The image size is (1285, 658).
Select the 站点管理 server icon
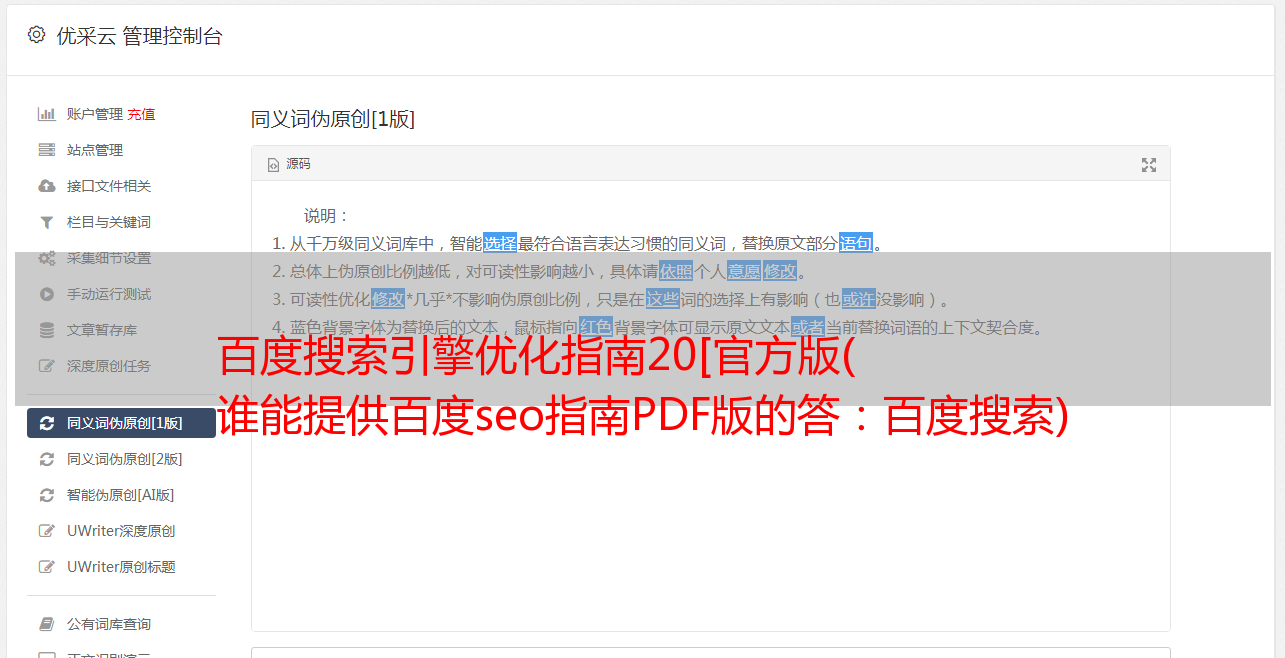pyautogui.click(x=46, y=150)
